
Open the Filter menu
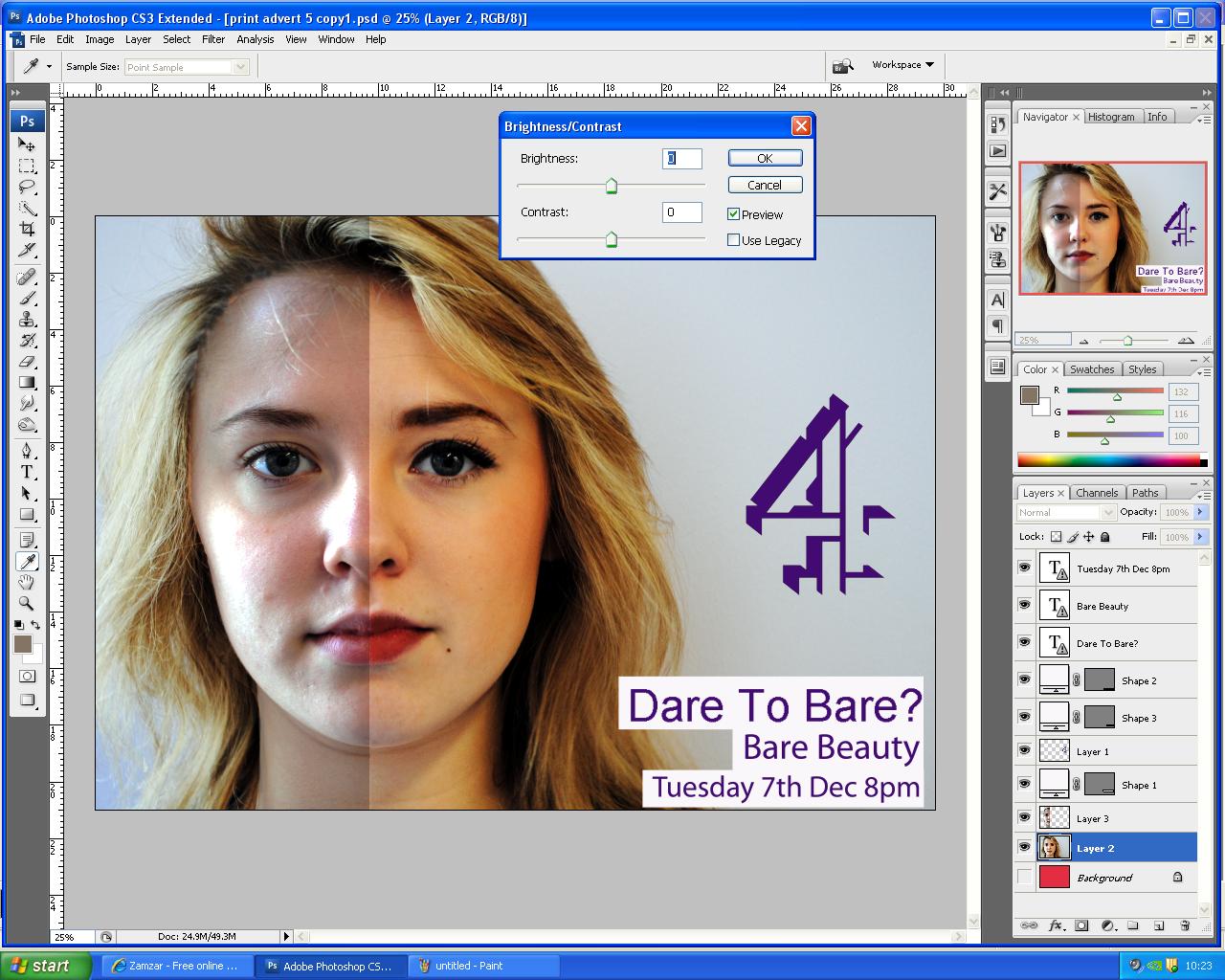click(213, 39)
